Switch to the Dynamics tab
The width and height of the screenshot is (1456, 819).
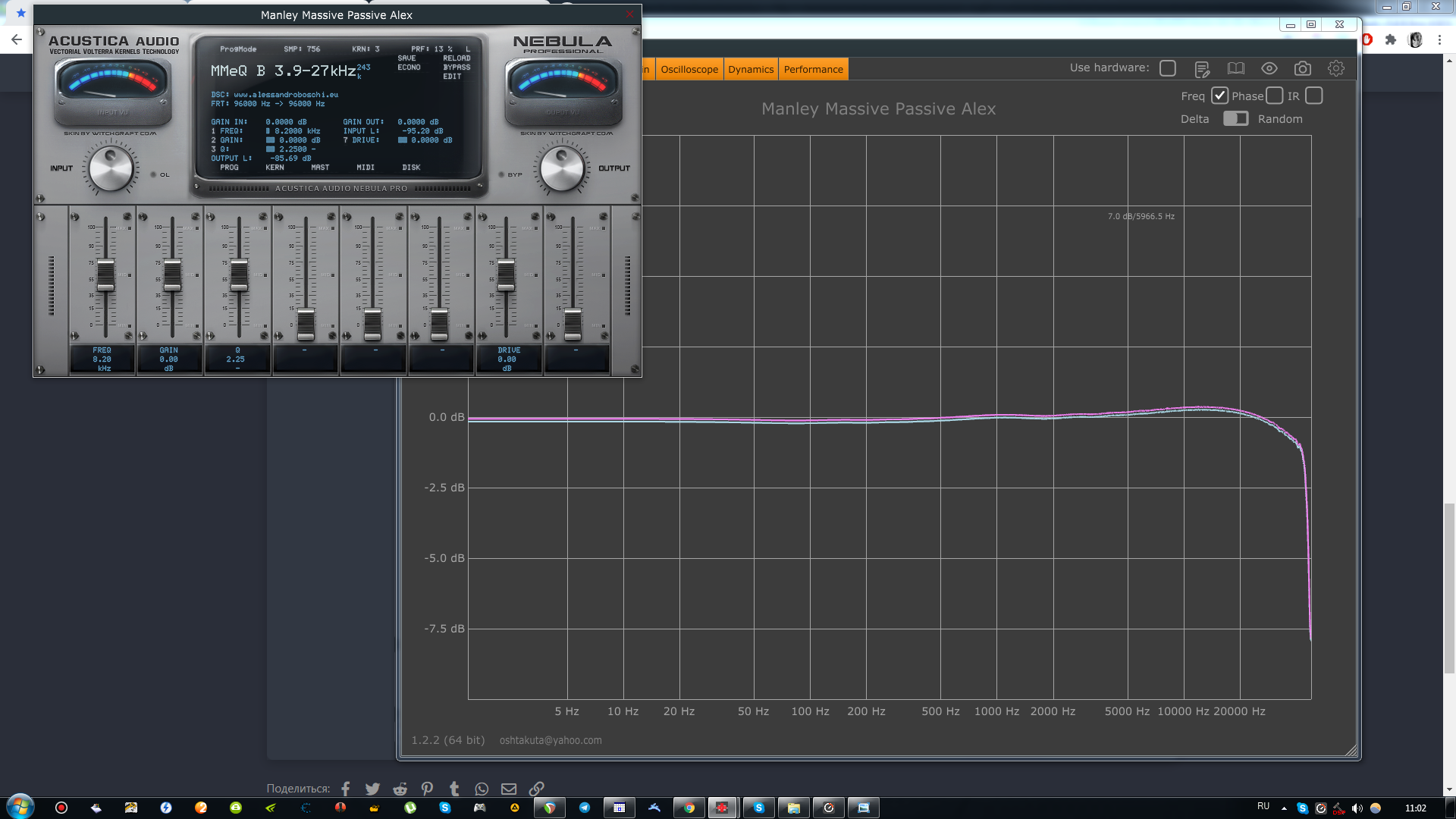click(x=751, y=69)
